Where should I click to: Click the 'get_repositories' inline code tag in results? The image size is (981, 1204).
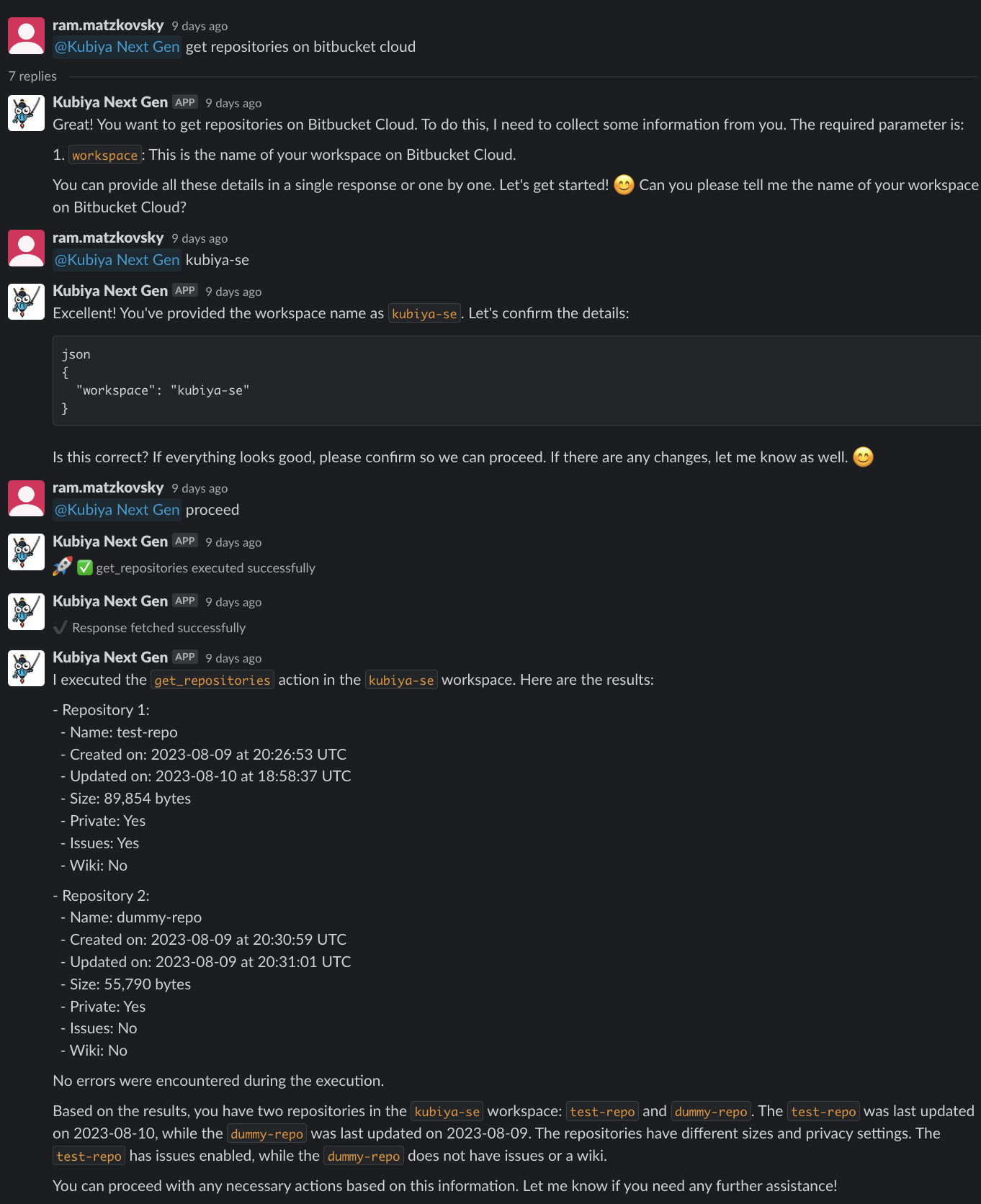212,680
